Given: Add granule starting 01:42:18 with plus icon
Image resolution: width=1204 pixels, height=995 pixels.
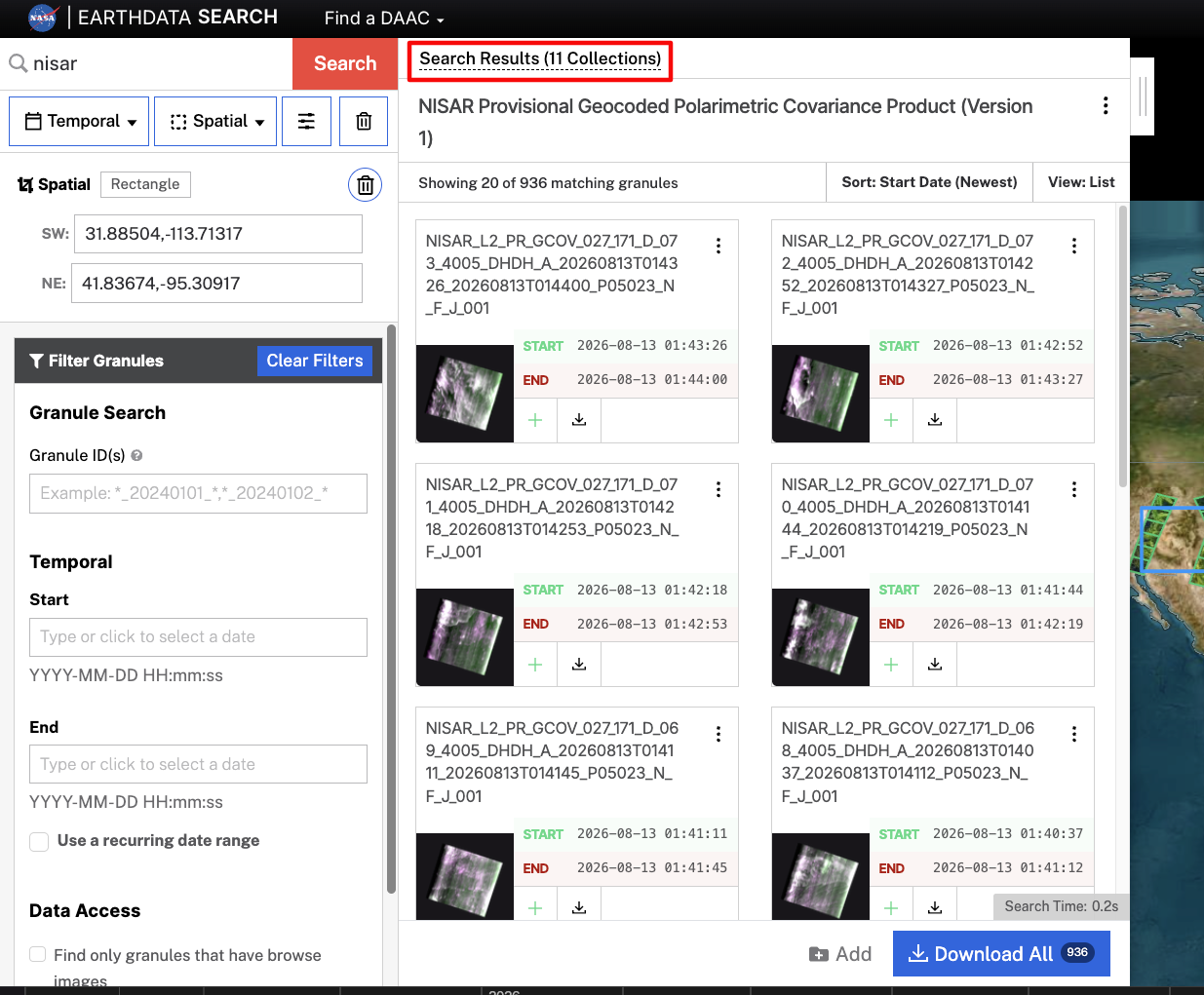Looking at the screenshot, I should click(535, 664).
